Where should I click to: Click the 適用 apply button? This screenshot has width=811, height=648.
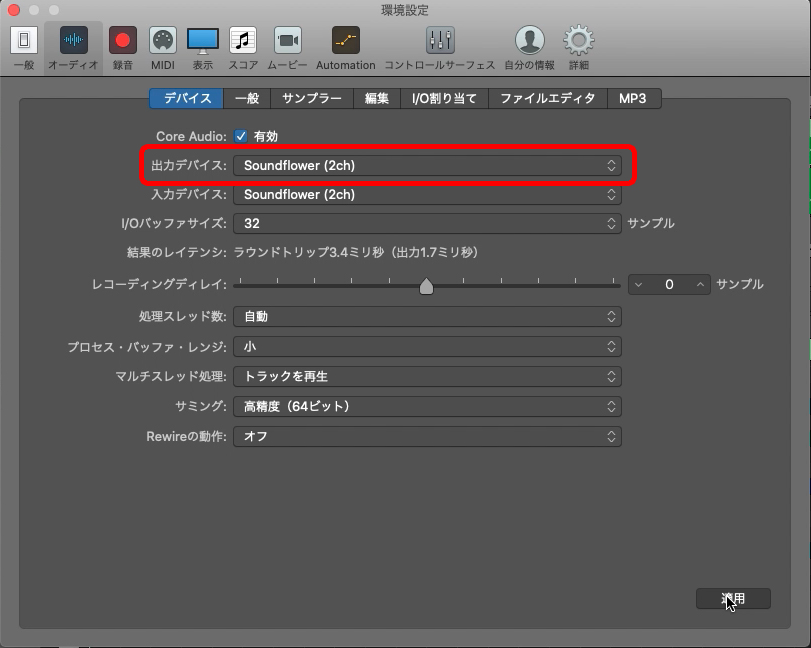(733, 598)
